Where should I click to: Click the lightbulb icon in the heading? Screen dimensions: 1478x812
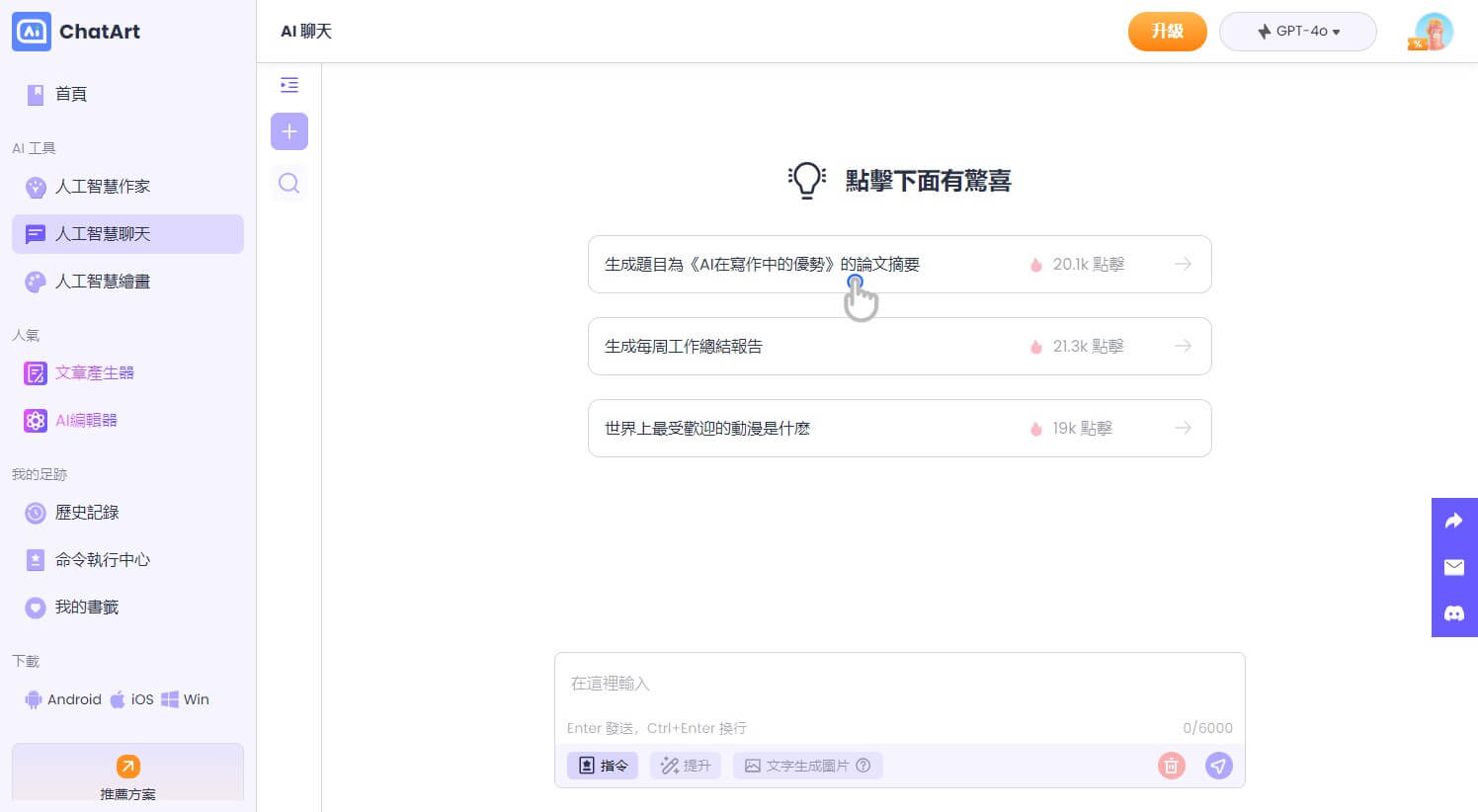pyautogui.click(x=806, y=181)
